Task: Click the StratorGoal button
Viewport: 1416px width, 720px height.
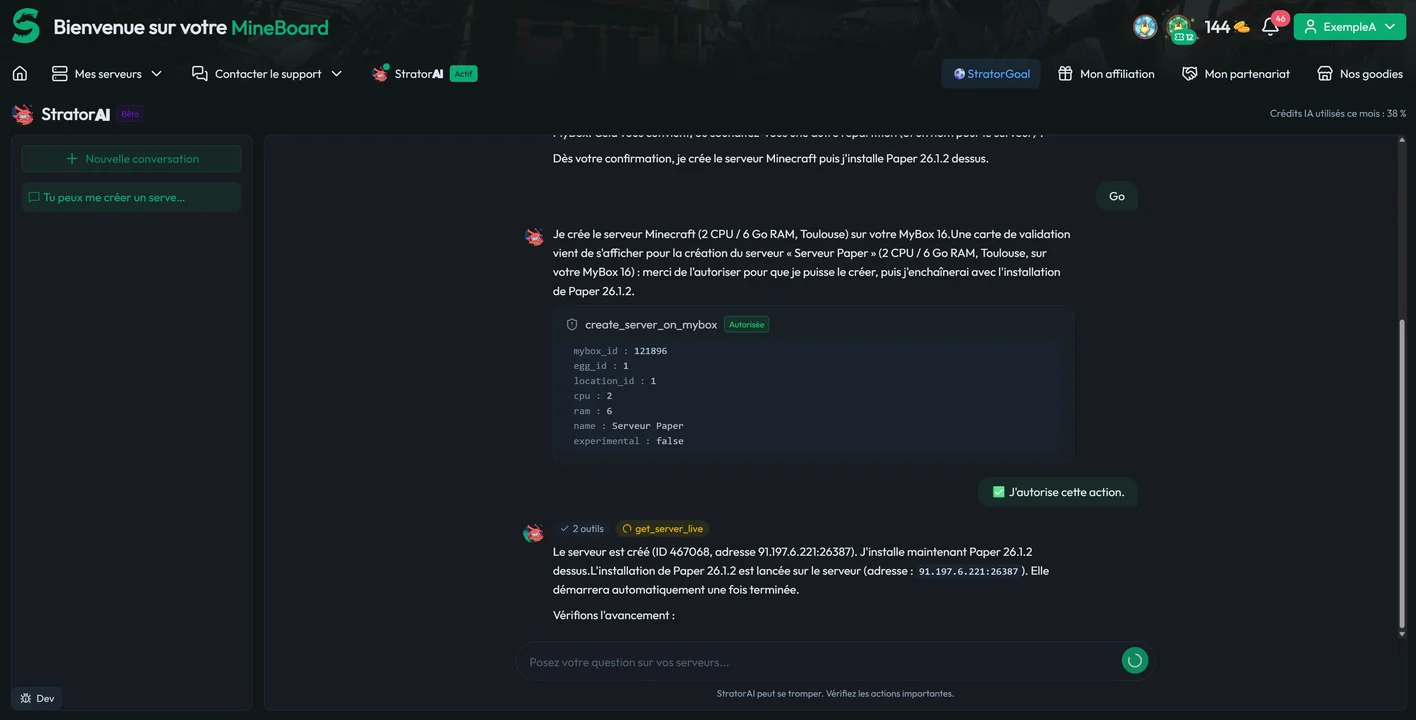Action: 991,73
